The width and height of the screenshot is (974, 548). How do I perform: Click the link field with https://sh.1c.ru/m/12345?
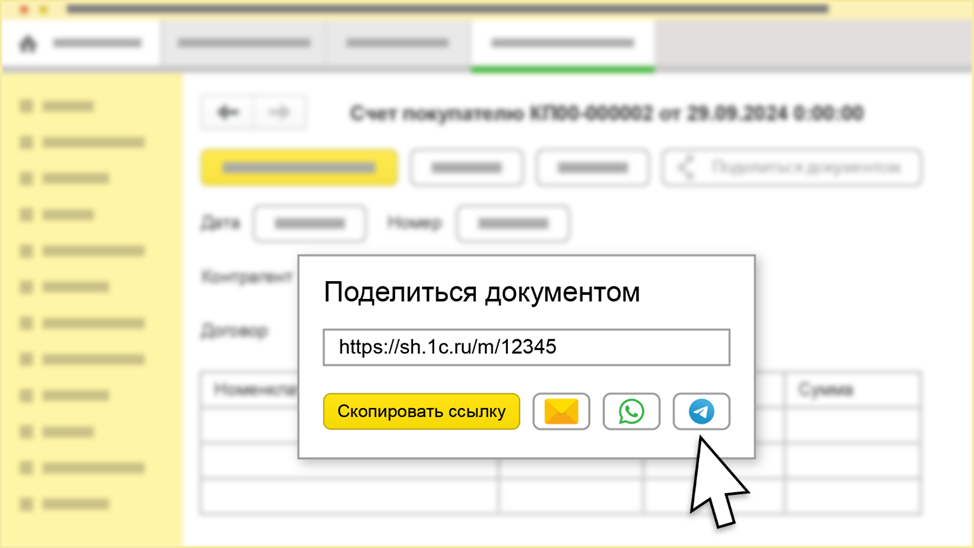click(526, 348)
